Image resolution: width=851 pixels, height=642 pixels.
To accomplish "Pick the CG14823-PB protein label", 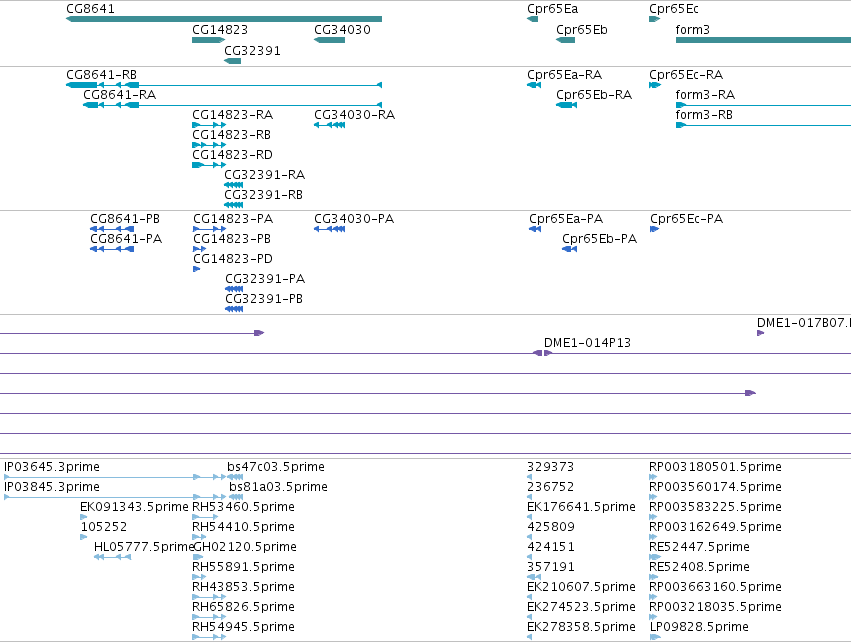I will (x=232, y=239).
